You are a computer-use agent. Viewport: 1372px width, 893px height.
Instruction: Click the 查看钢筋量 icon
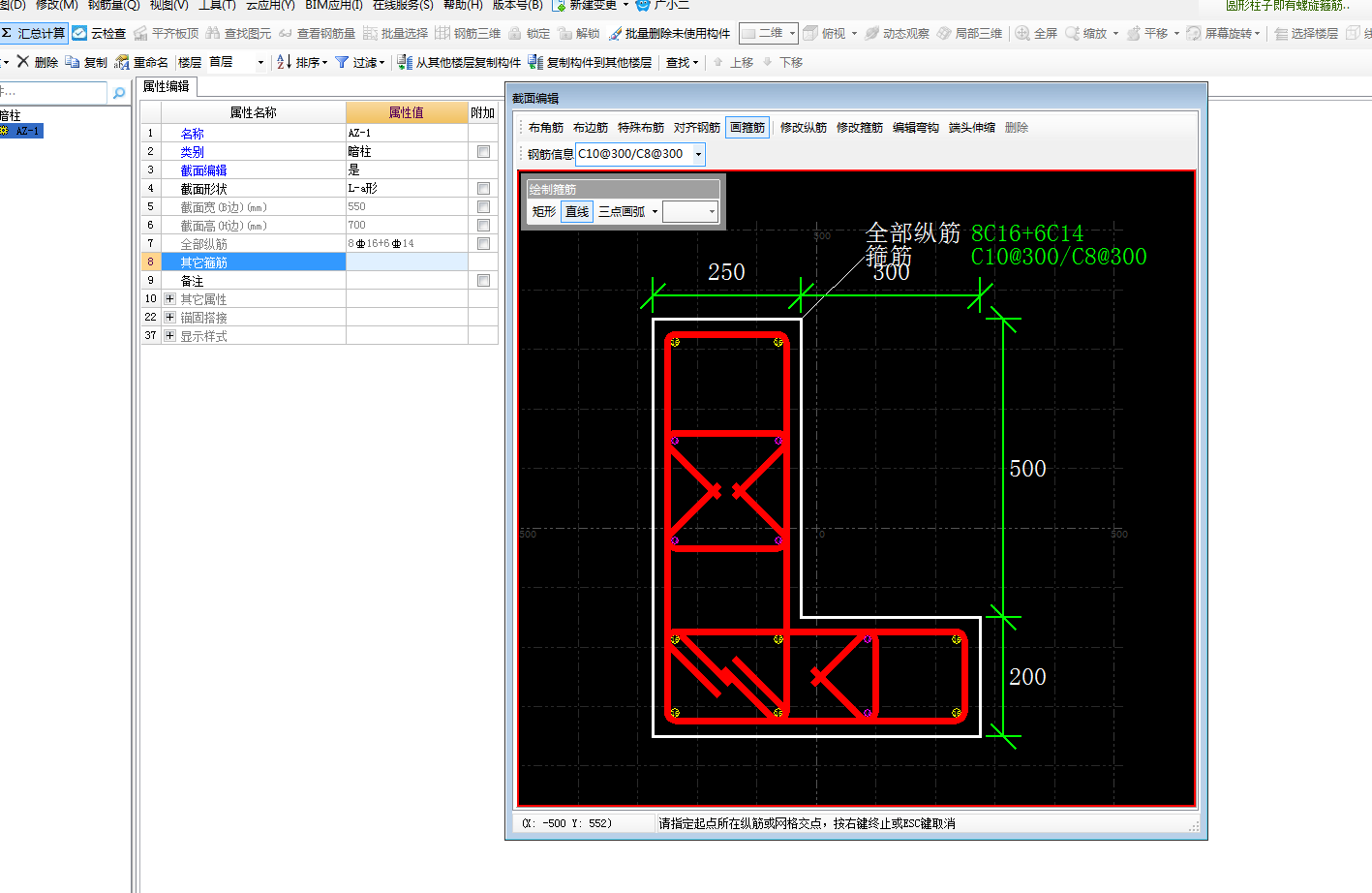point(286,33)
